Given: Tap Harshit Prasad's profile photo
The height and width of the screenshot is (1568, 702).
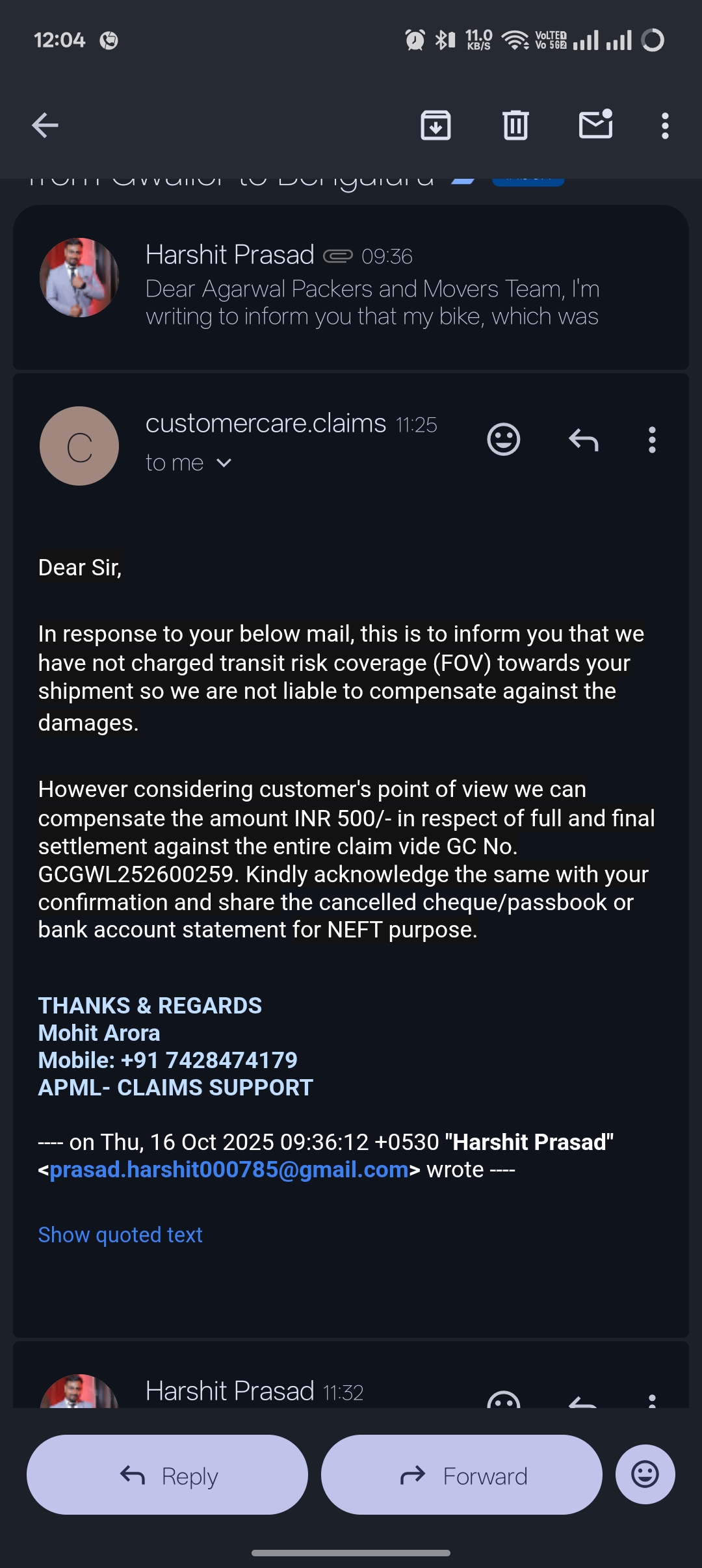Looking at the screenshot, I should point(79,278).
